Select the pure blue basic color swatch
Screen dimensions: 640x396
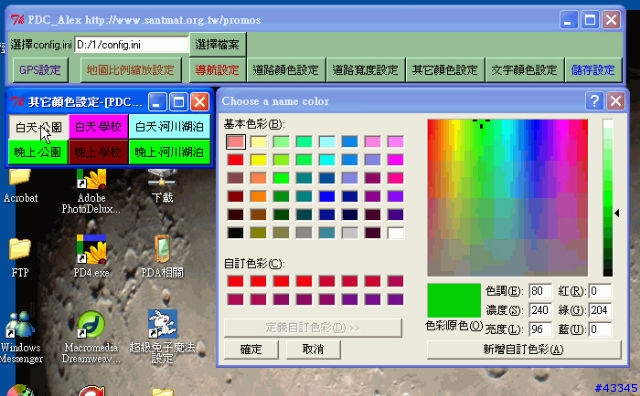tap(327, 196)
